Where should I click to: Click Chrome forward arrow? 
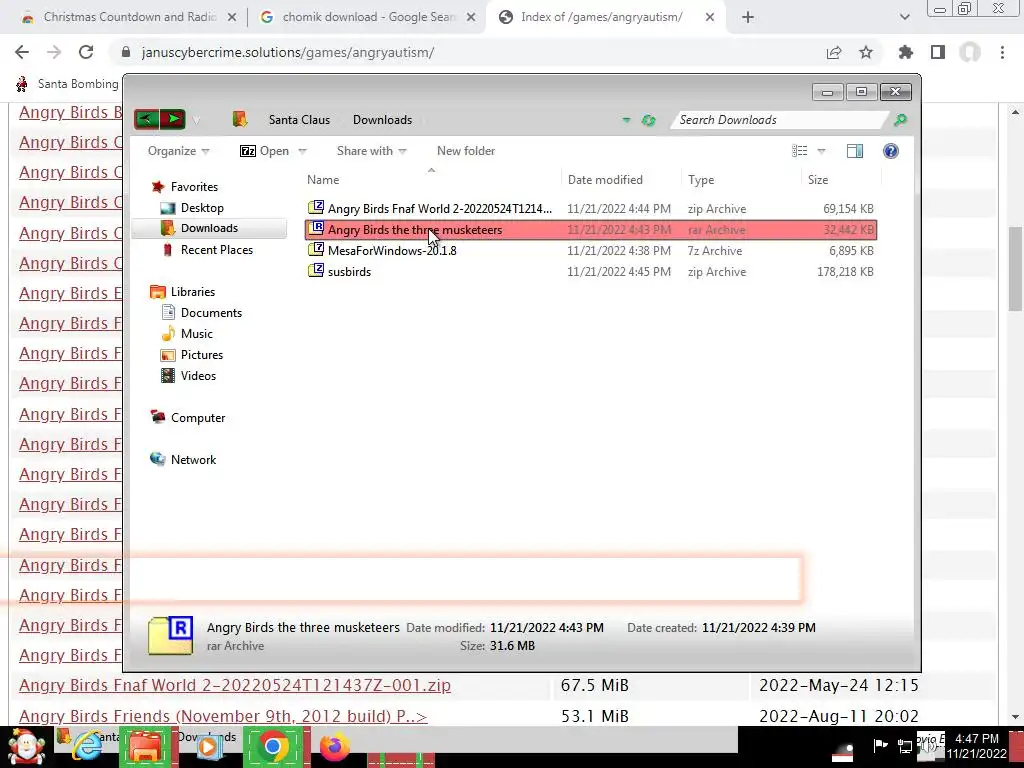tap(54, 52)
